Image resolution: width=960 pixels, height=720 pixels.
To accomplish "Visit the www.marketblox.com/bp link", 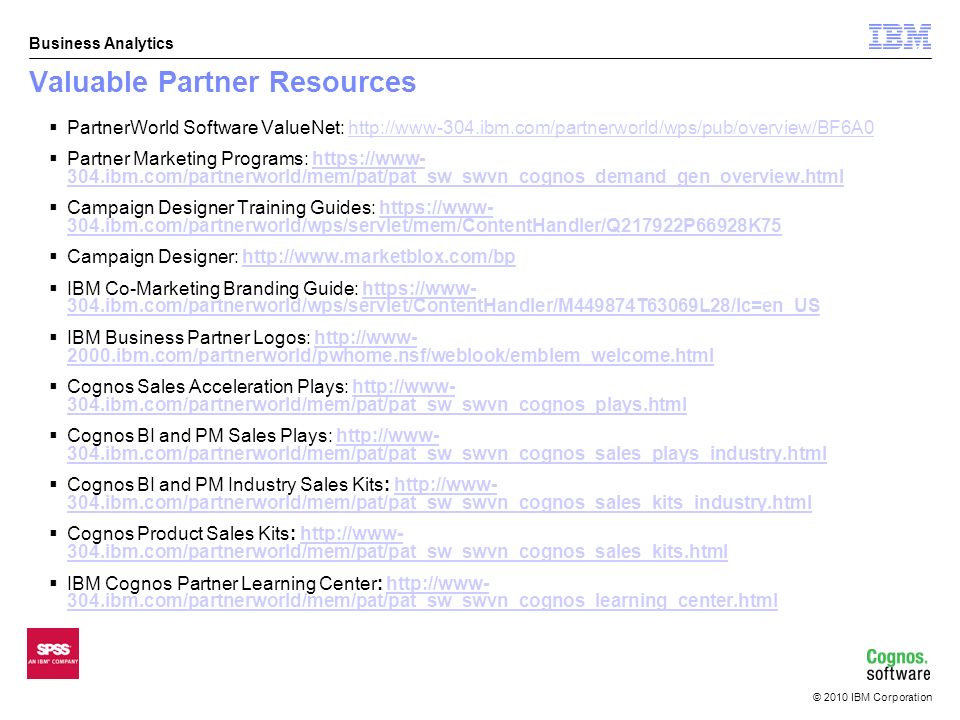I will [x=378, y=256].
